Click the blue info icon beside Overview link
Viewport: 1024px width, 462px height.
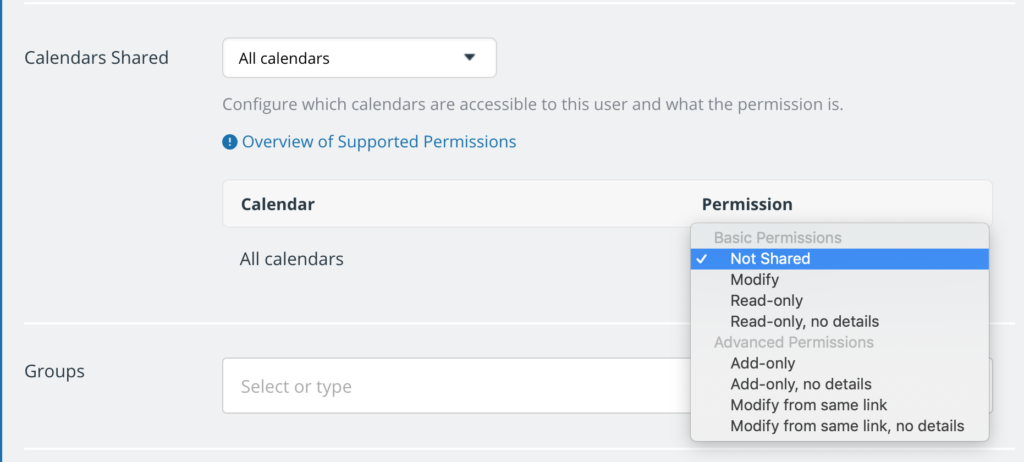[x=230, y=142]
